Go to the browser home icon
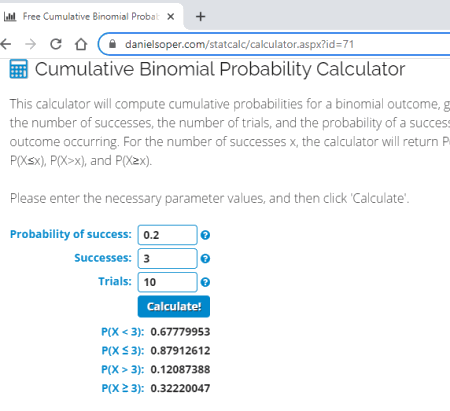The height and width of the screenshot is (411, 450). [x=81, y=44]
